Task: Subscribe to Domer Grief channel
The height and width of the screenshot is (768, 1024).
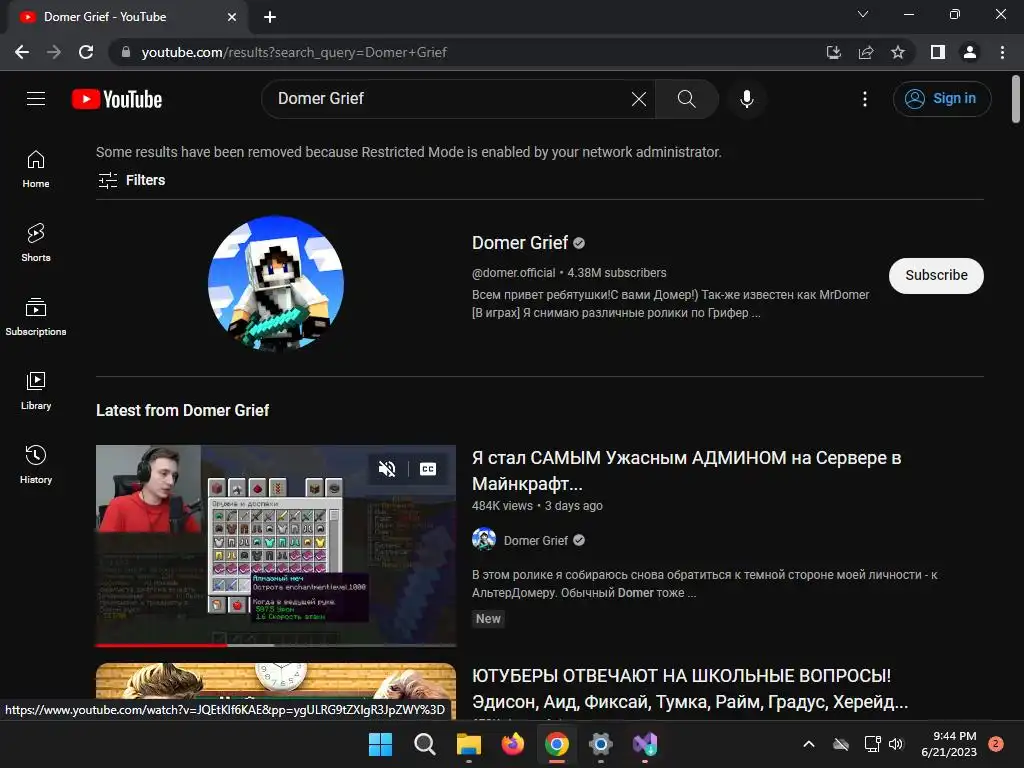Action: [x=936, y=276]
